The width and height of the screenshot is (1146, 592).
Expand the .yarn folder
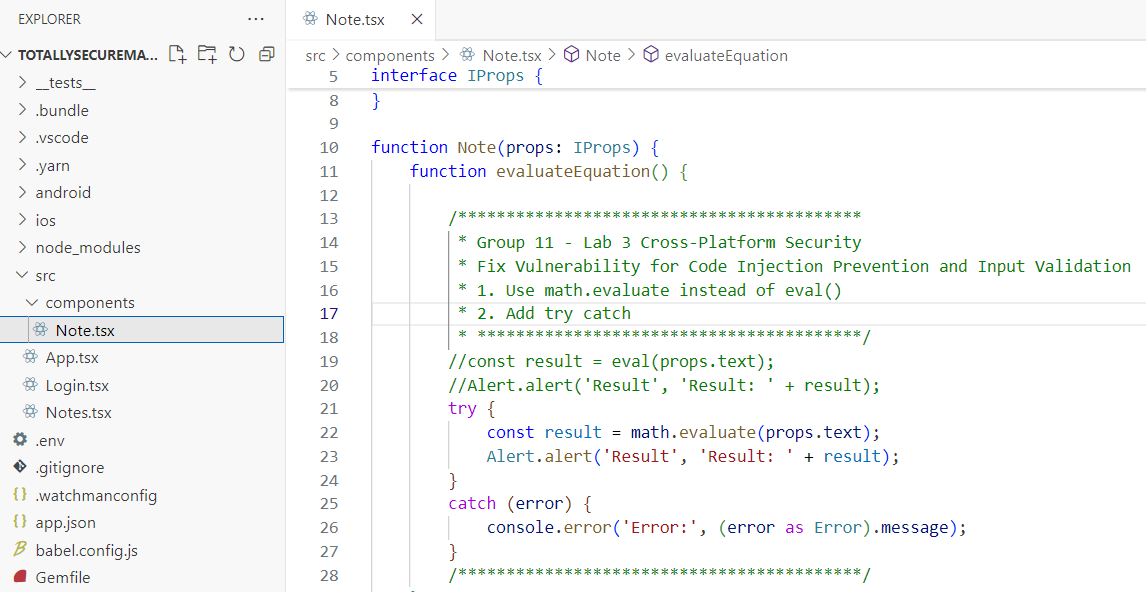pos(23,165)
